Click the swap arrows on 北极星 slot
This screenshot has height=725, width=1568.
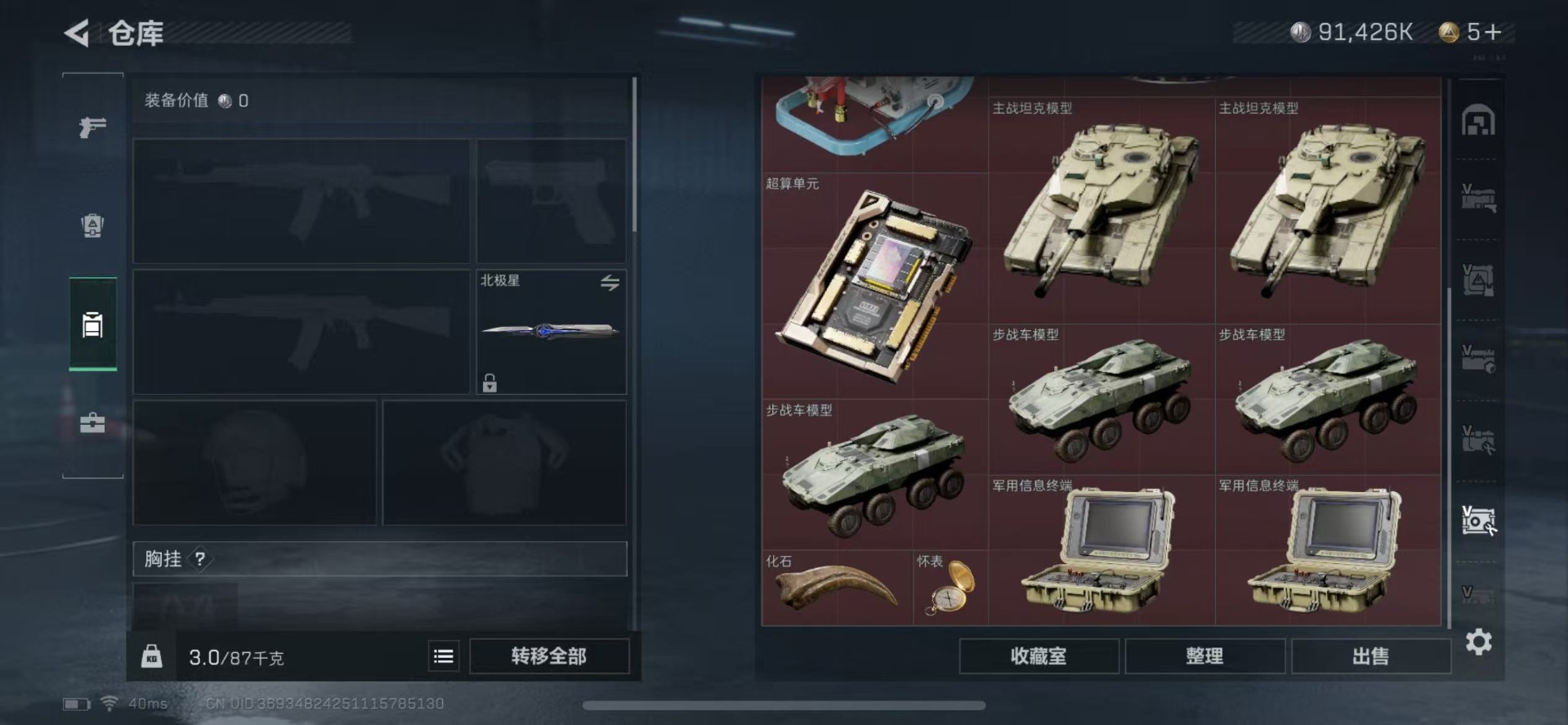point(610,283)
